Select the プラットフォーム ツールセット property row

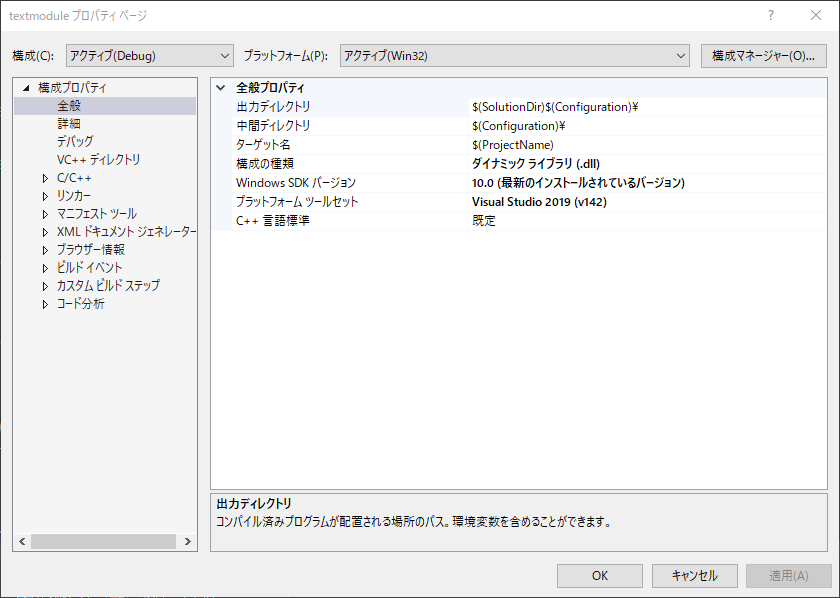coord(529,202)
